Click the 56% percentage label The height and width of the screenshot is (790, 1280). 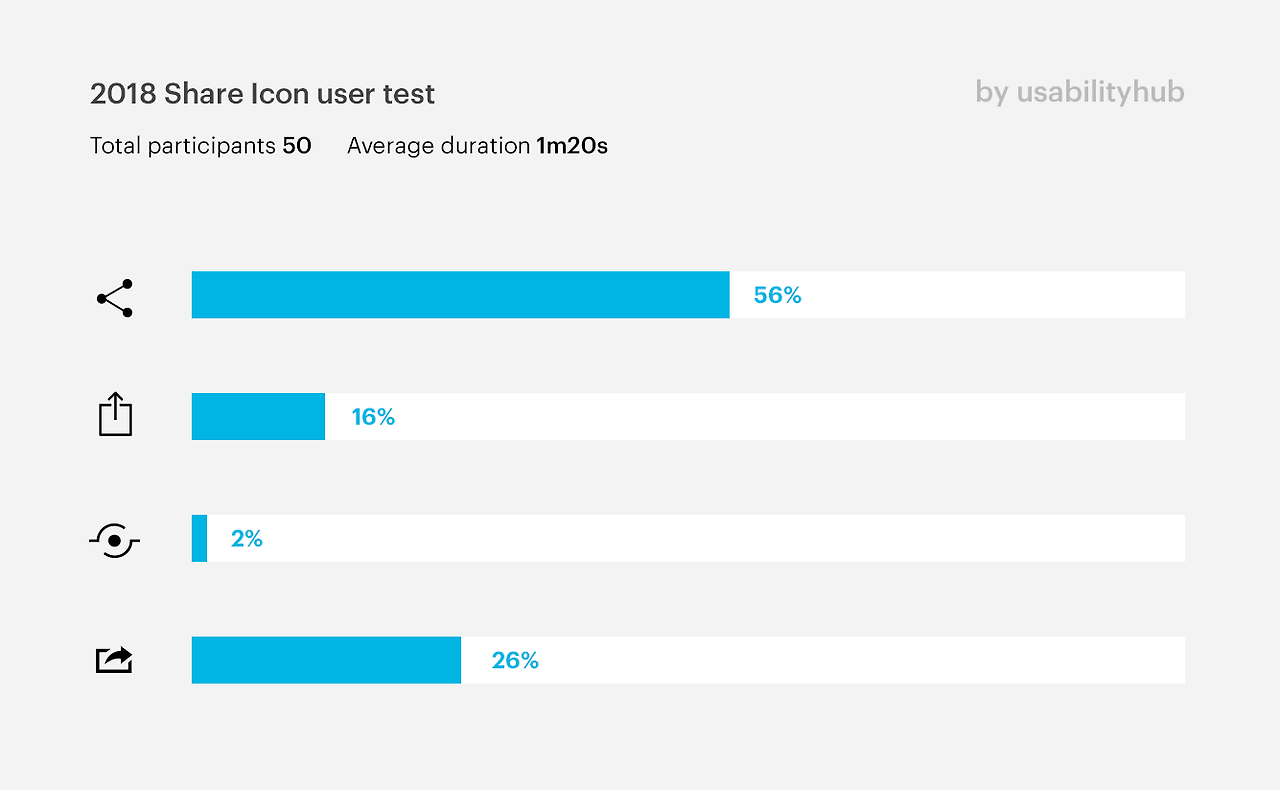tap(777, 295)
